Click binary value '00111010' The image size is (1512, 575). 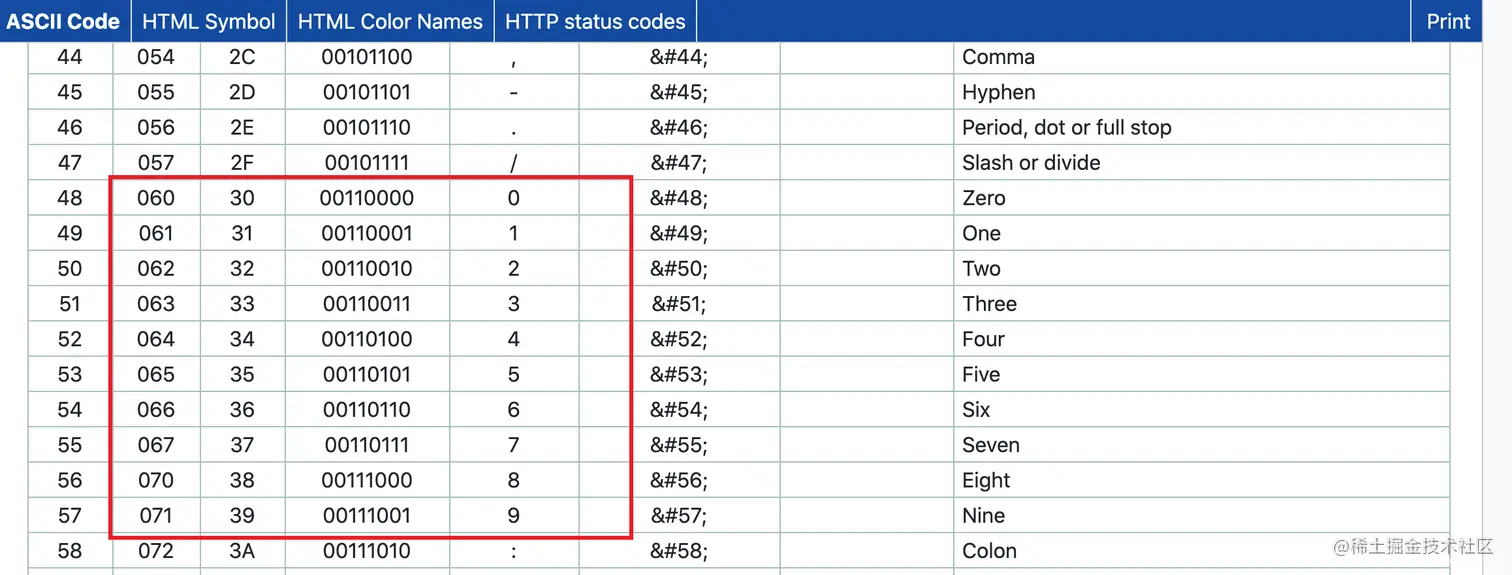(367, 551)
